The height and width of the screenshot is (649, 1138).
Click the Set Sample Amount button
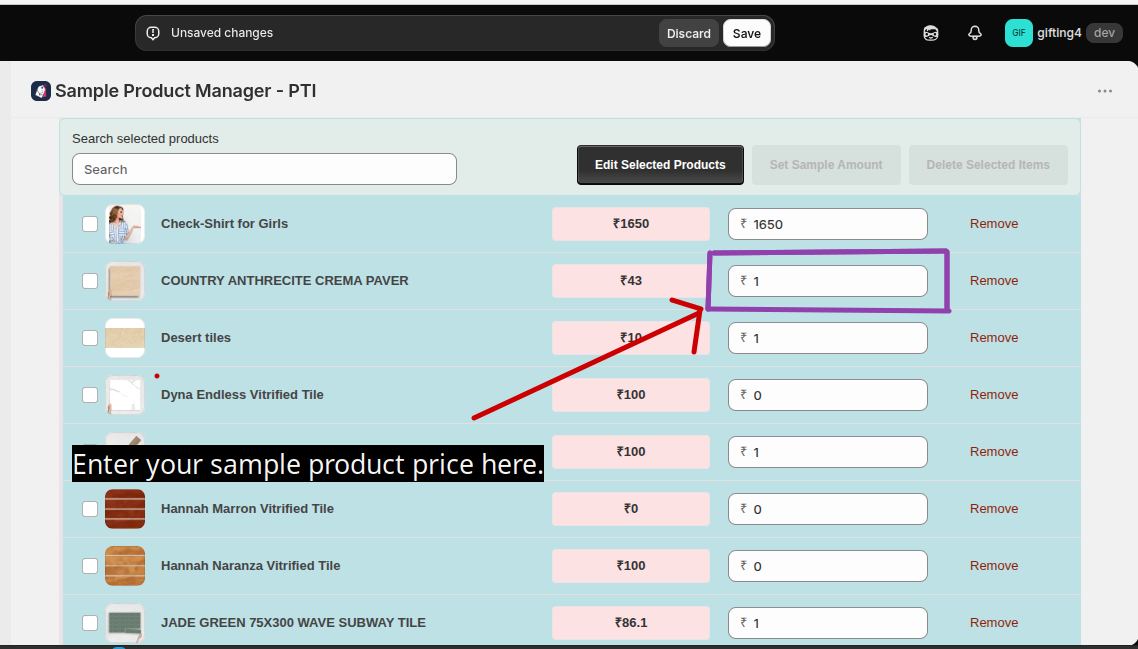click(x=826, y=165)
